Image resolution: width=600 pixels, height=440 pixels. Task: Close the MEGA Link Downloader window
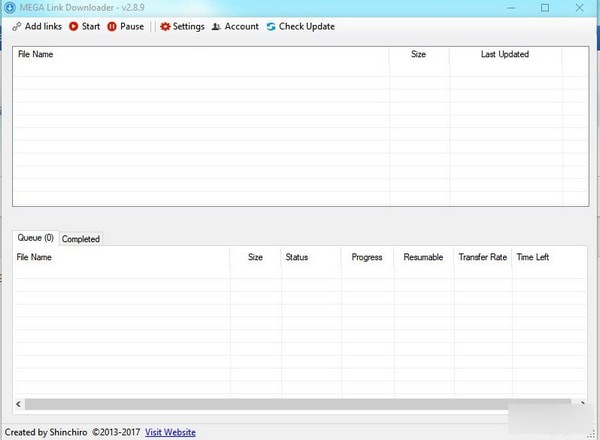[579, 8]
